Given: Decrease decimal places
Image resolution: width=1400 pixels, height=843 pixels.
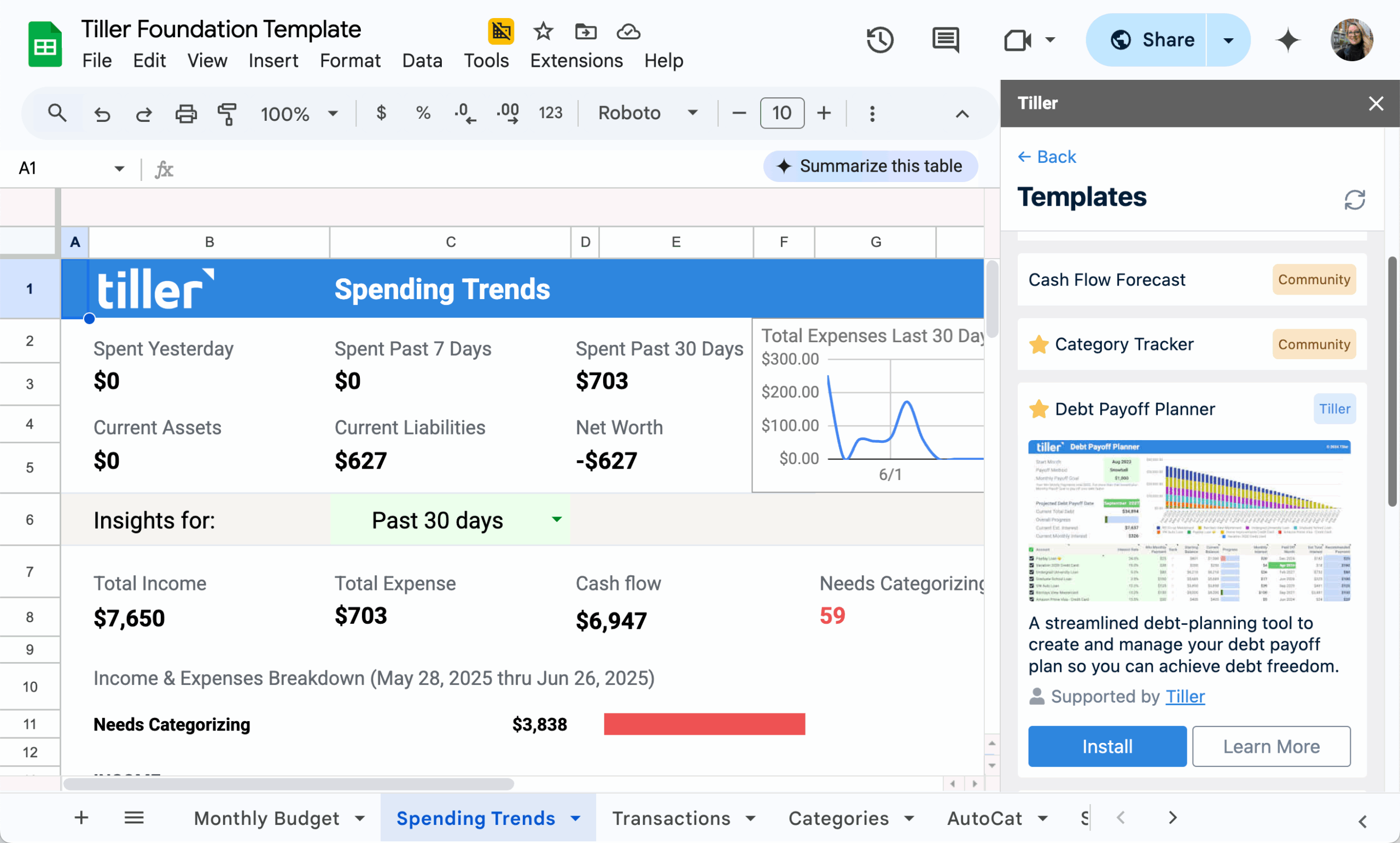Looking at the screenshot, I should pos(465,113).
